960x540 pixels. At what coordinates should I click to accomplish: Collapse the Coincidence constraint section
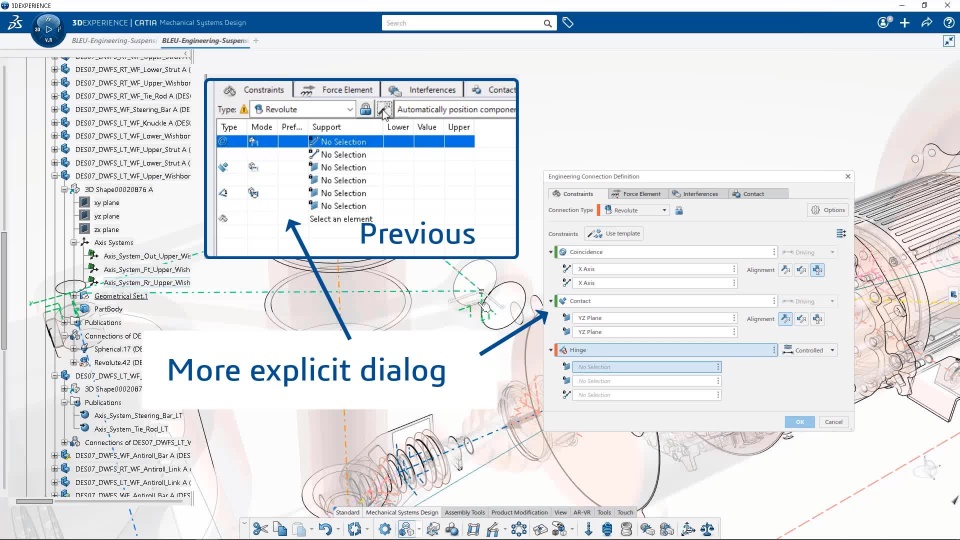click(550, 252)
